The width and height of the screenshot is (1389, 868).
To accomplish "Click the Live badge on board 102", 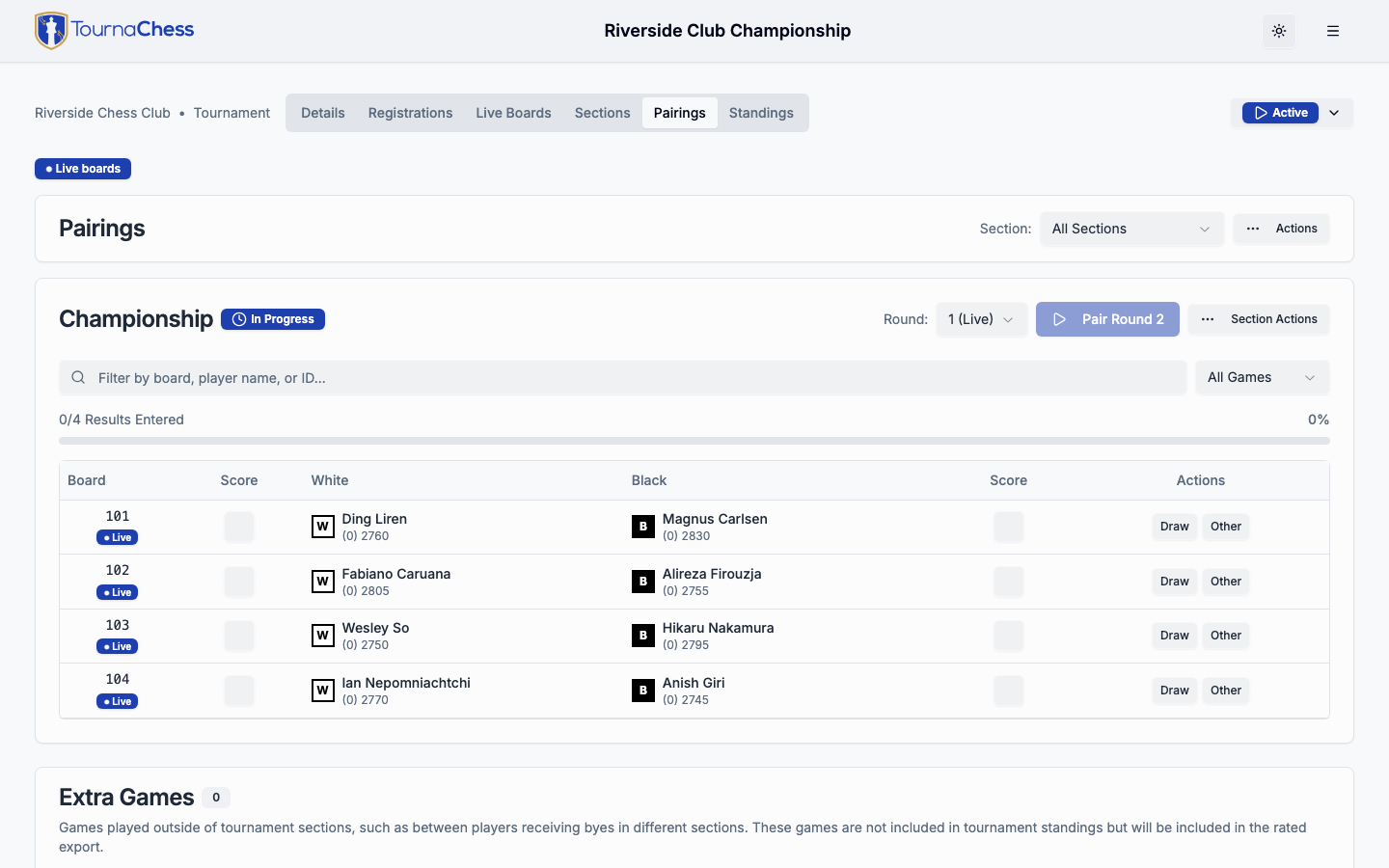I will (x=118, y=592).
